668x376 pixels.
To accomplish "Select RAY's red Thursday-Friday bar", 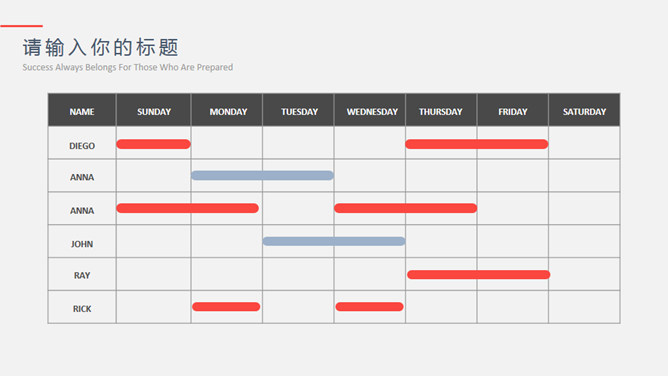I will coord(478,275).
